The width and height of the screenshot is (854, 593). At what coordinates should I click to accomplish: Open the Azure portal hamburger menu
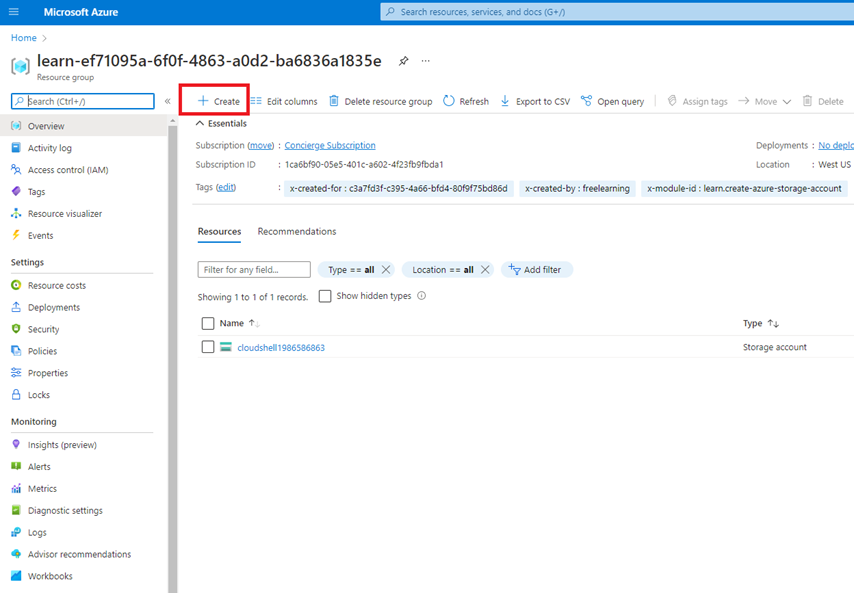[14, 12]
